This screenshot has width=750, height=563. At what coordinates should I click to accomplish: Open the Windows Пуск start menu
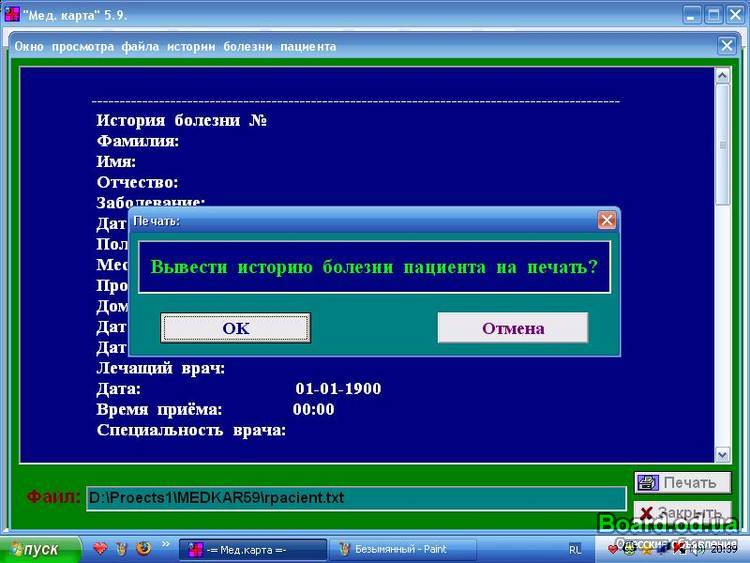(x=35, y=549)
